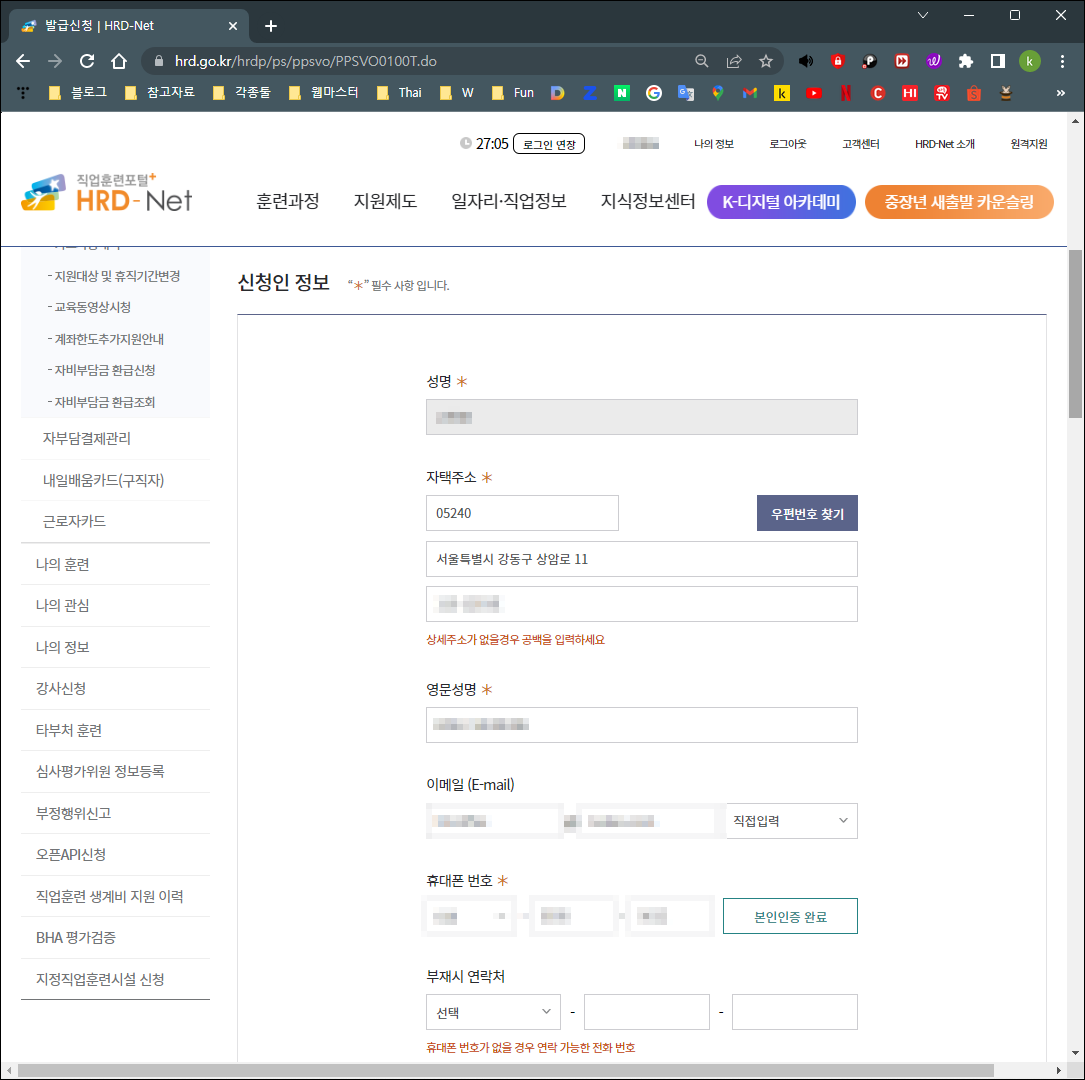Mute the browser tab speaker icon
The image size is (1085, 1080).
point(806,60)
